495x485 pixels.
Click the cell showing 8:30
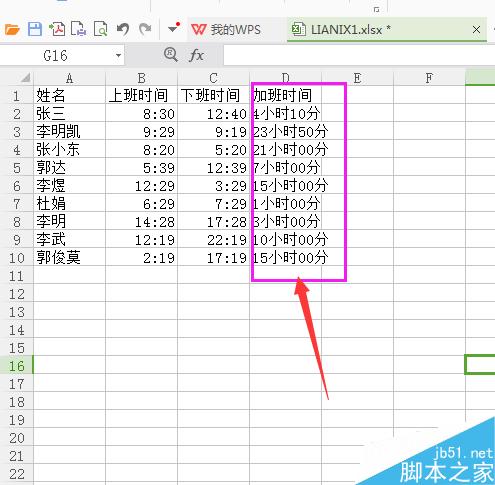coord(142,113)
